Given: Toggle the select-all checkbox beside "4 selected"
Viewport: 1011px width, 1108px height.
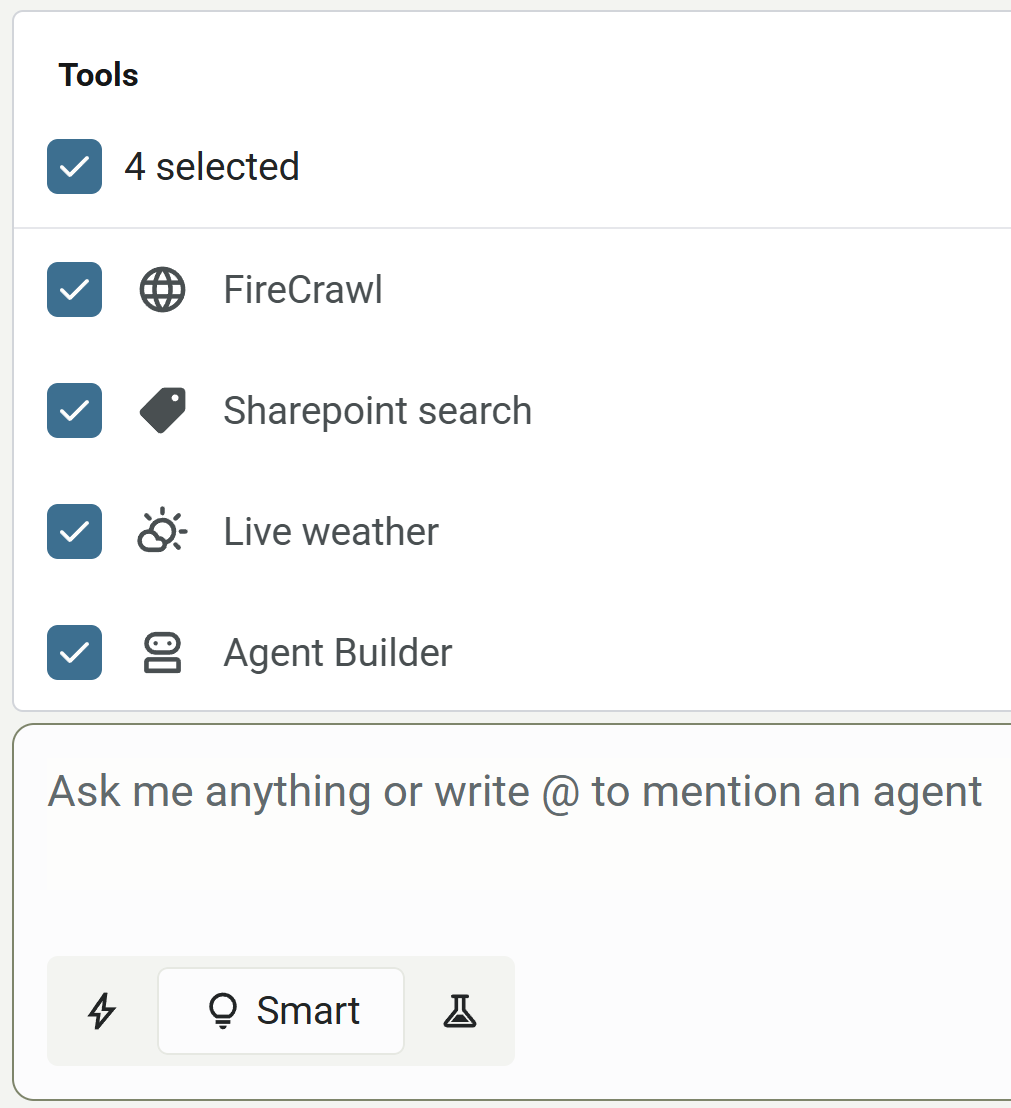Looking at the screenshot, I should point(75,167).
